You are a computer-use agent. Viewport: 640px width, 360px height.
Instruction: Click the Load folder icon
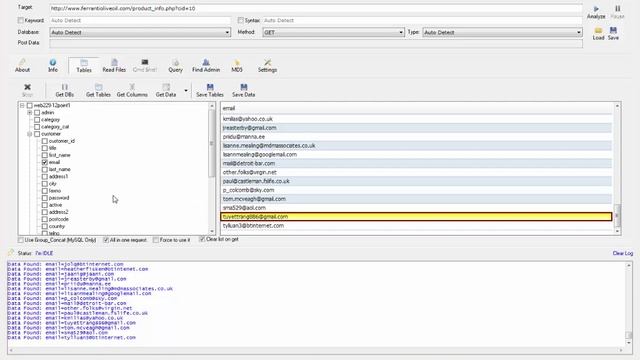(598, 30)
